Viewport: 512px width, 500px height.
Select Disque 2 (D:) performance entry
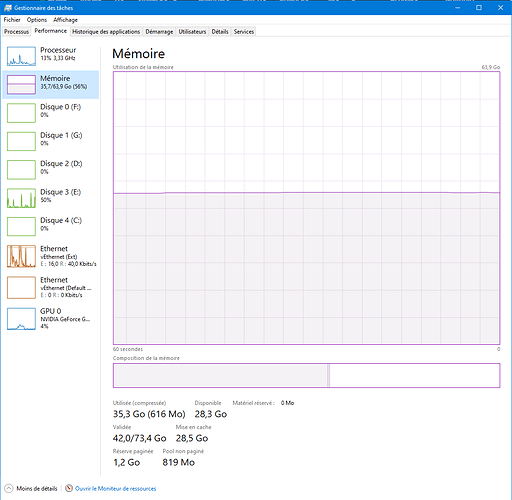tap(51, 169)
